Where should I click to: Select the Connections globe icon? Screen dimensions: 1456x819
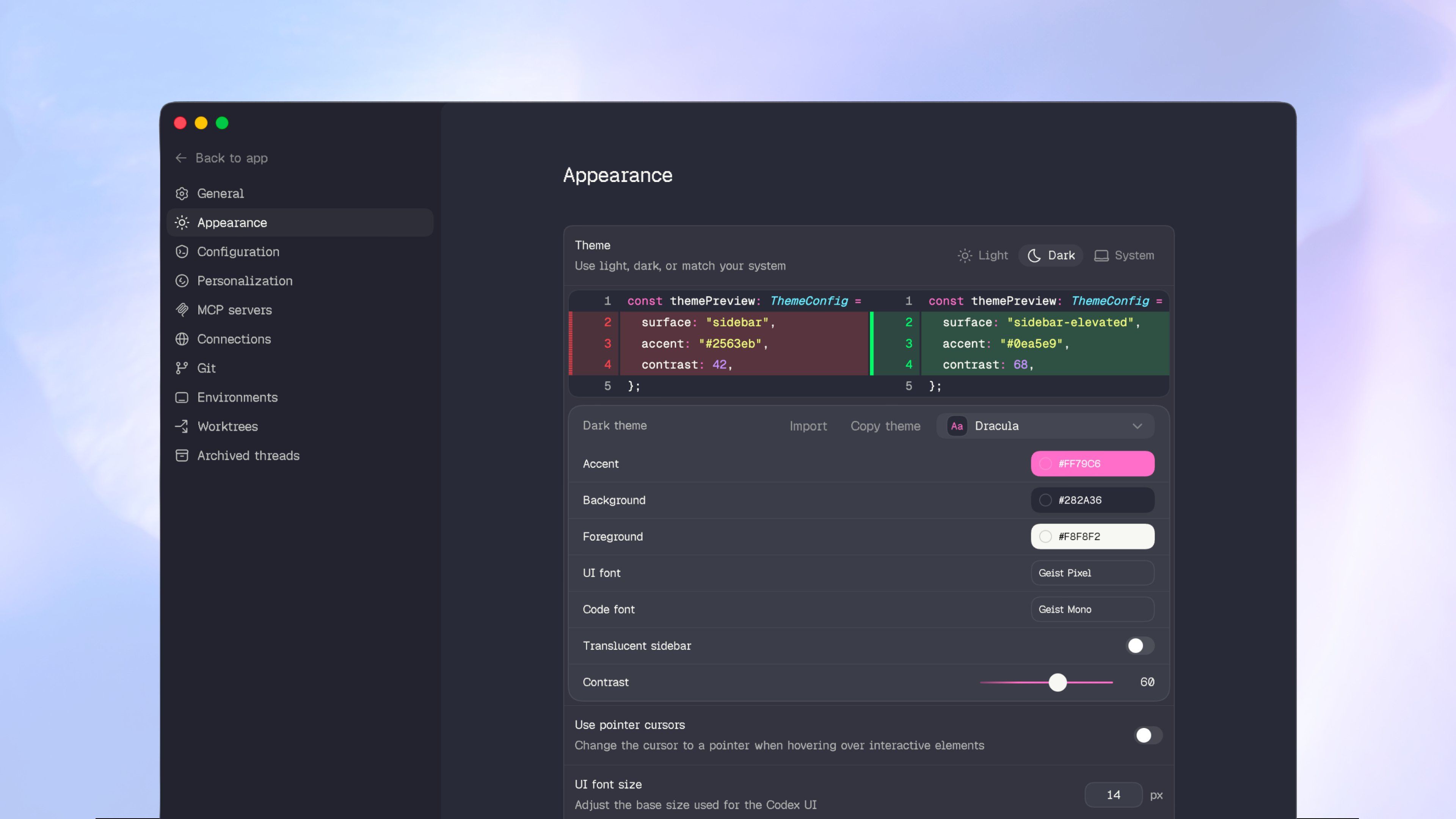click(x=182, y=339)
